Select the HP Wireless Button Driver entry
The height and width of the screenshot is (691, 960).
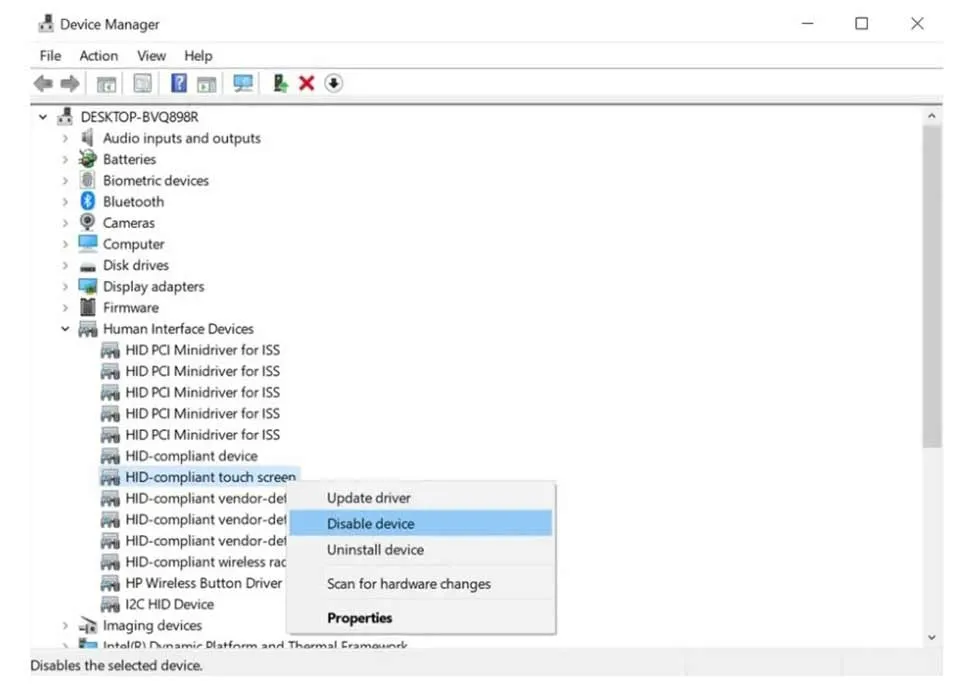click(201, 583)
